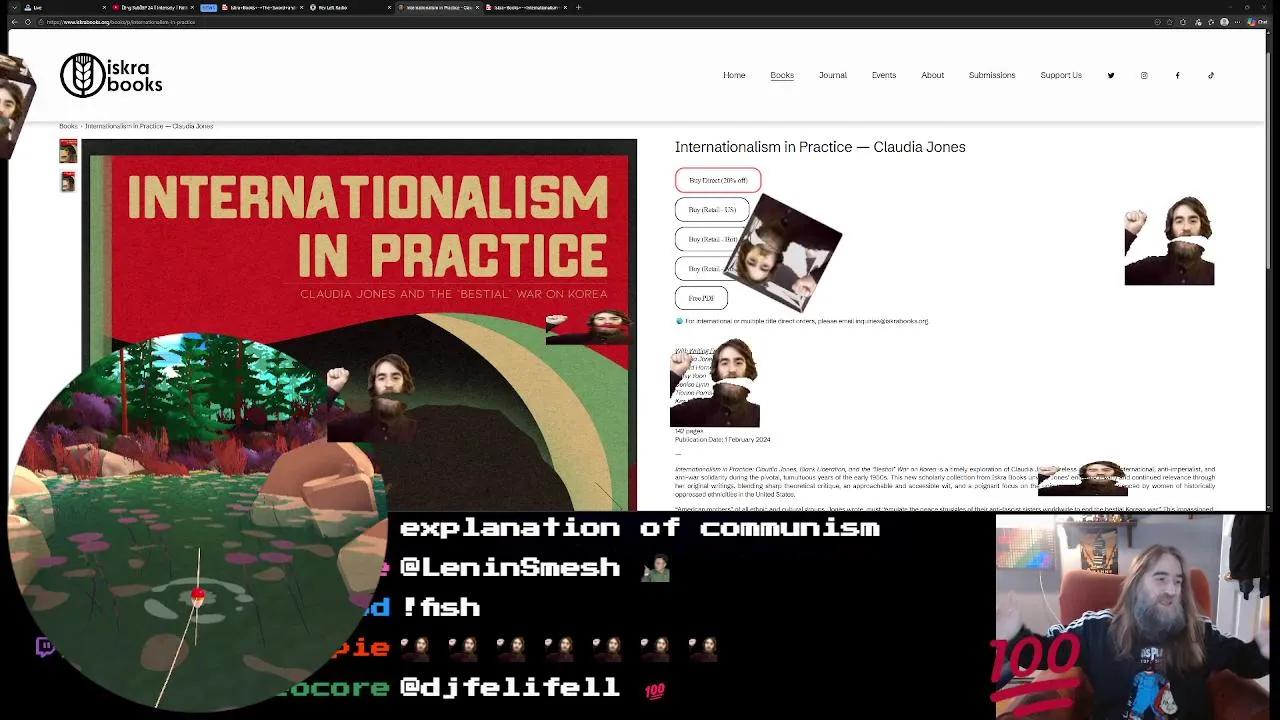Open the TikTok social icon in header
The image size is (1280, 720).
point(1211,75)
